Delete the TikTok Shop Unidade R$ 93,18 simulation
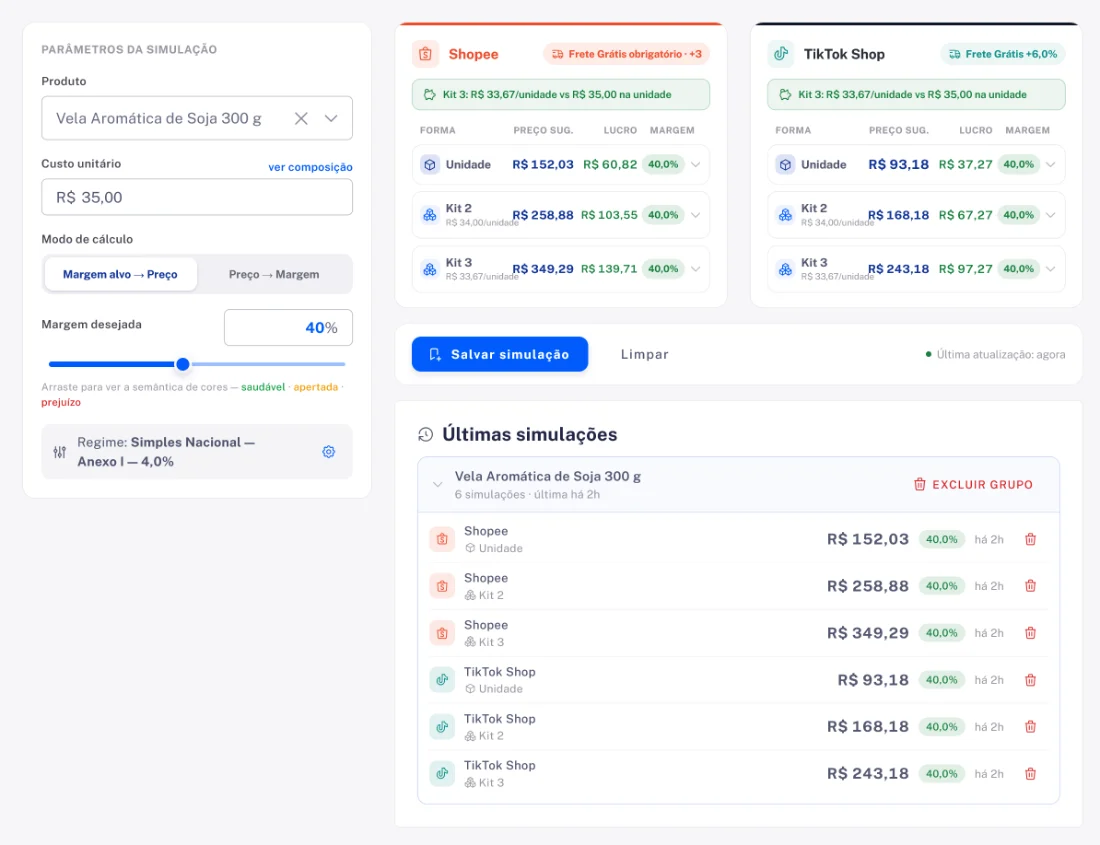1100x845 pixels. [1031, 680]
